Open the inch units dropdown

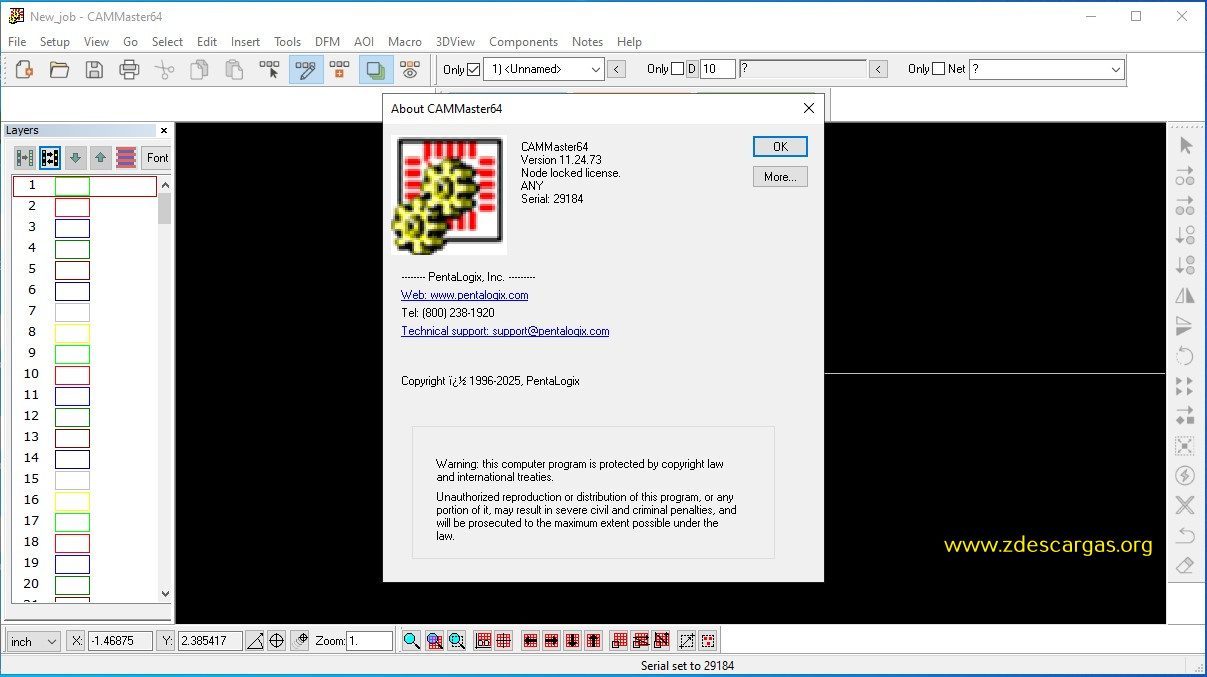pyautogui.click(x=34, y=641)
